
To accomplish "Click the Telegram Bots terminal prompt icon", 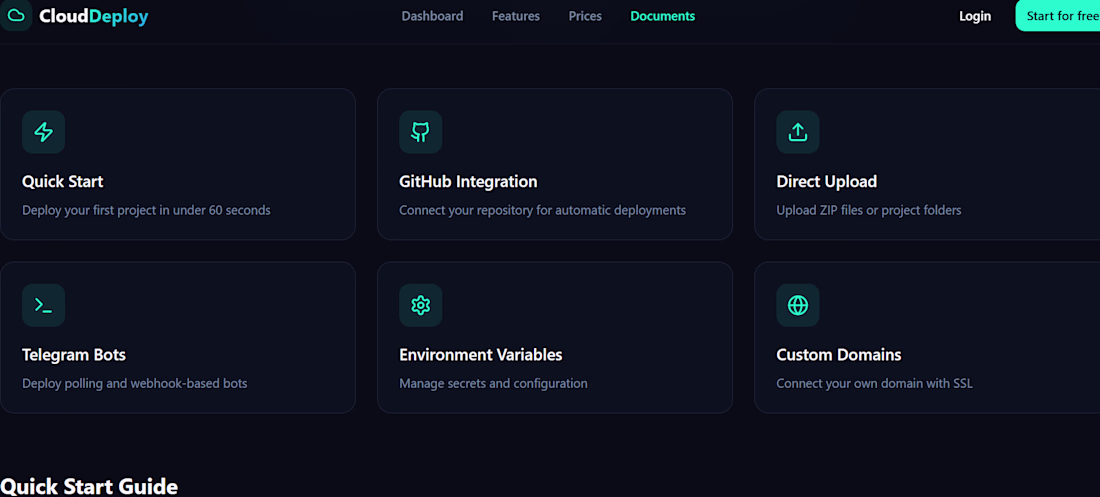I will coord(43,305).
